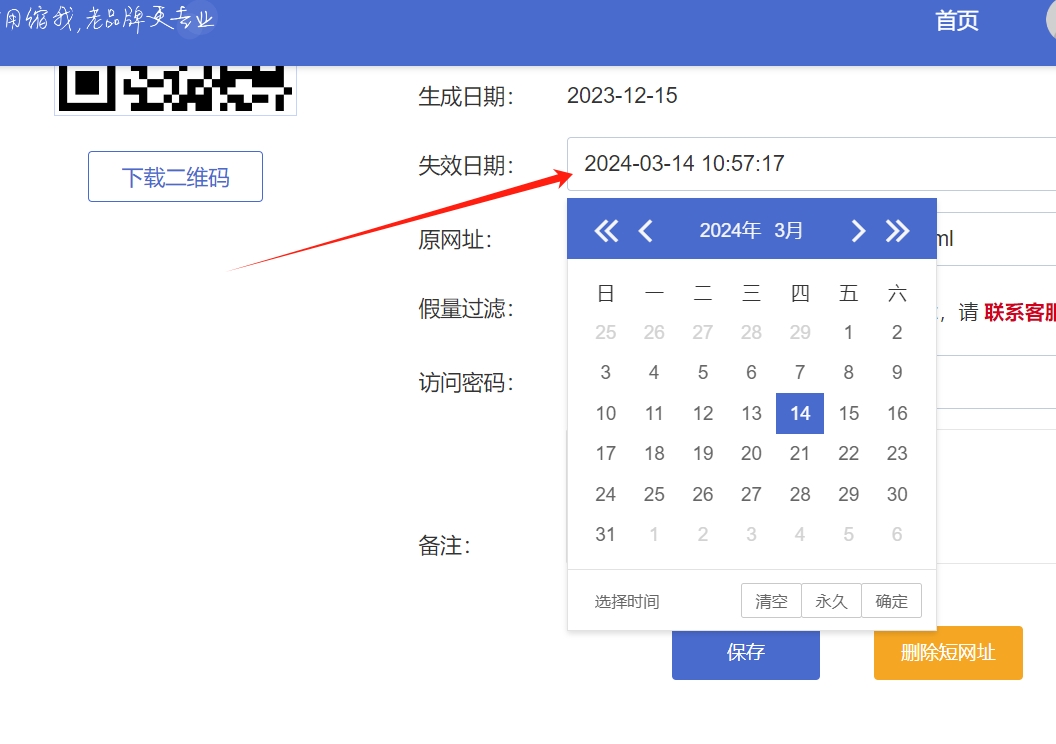This screenshot has width=1056, height=744.
Task: Click the orange 删除短网址 button
Action: (948, 653)
